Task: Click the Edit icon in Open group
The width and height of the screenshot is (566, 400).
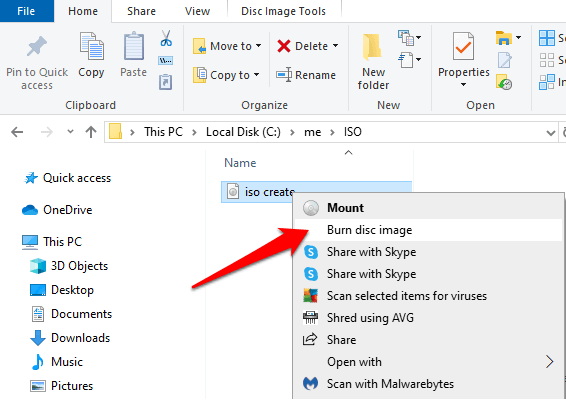Action: coord(505,60)
